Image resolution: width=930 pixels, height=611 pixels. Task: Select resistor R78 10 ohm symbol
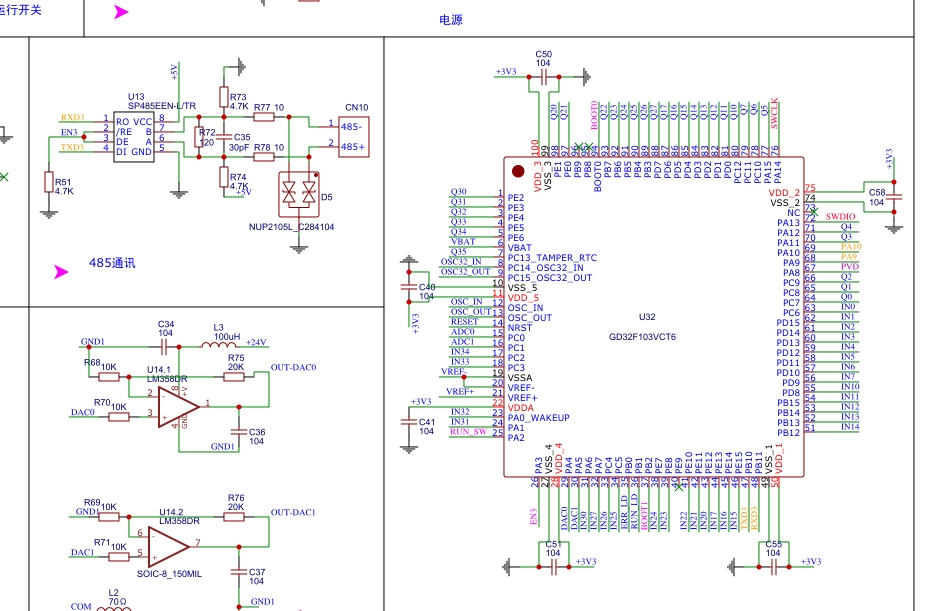[x=263, y=157]
